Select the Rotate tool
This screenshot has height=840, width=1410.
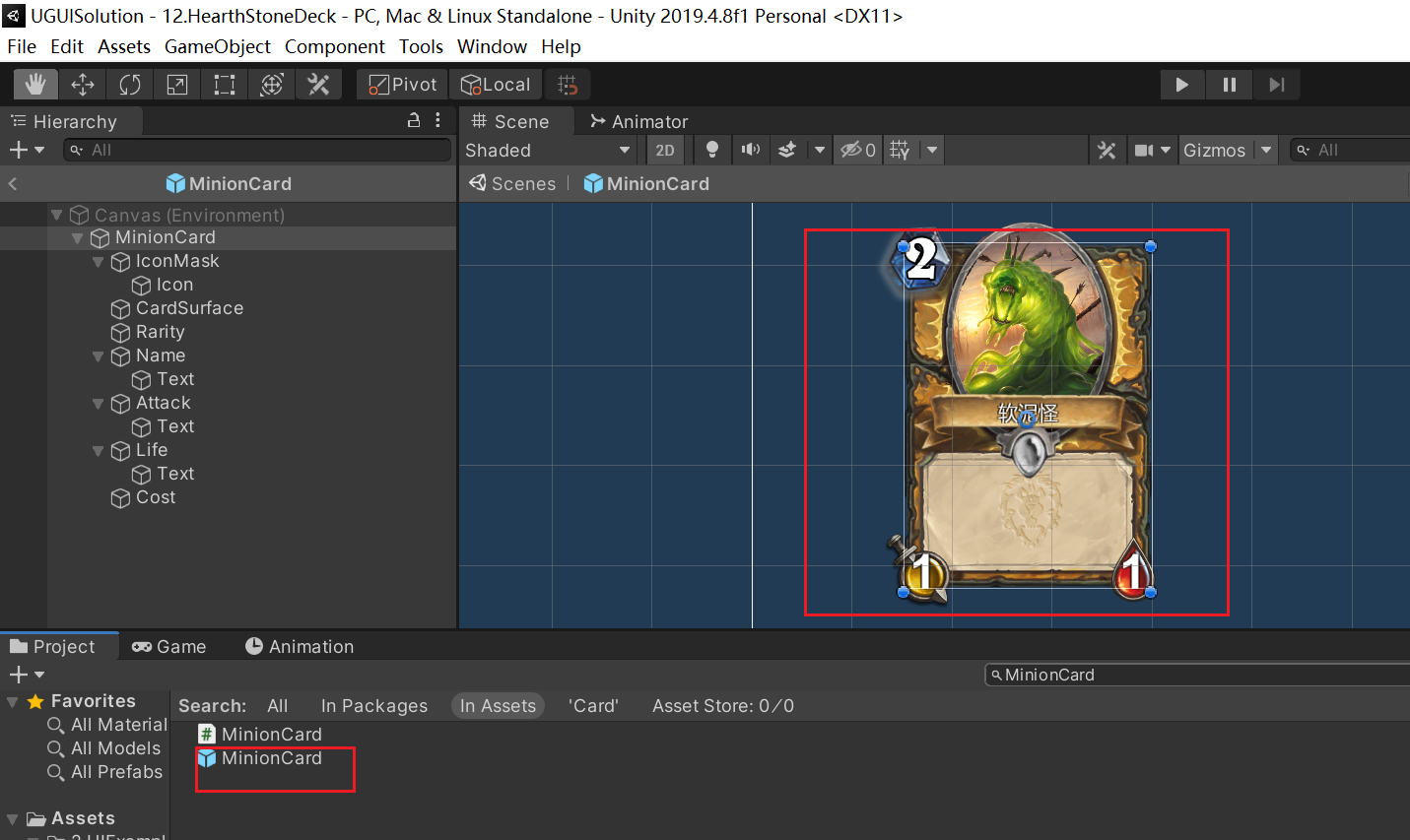click(130, 85)
